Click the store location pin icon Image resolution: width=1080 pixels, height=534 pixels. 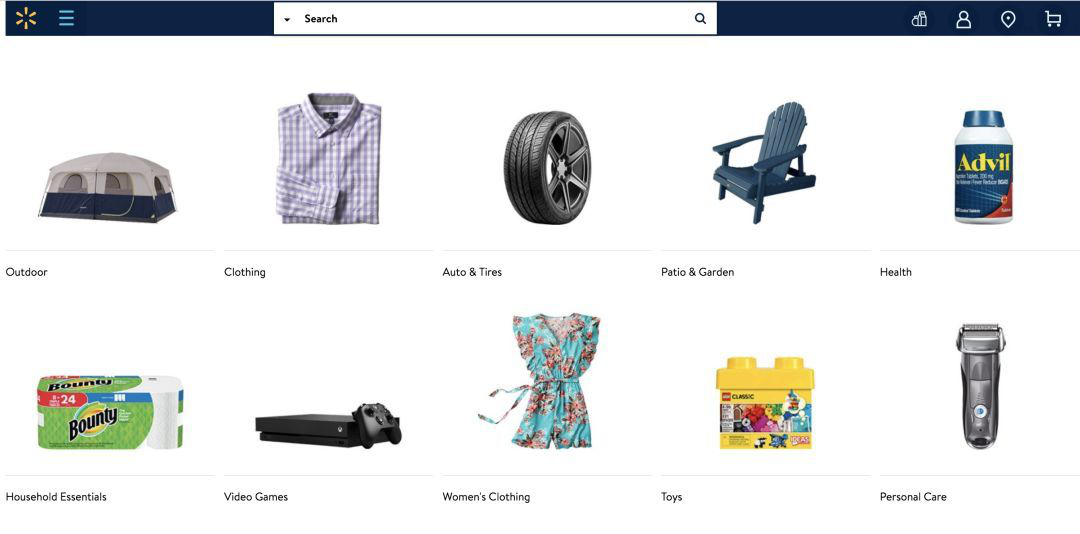1008,19
